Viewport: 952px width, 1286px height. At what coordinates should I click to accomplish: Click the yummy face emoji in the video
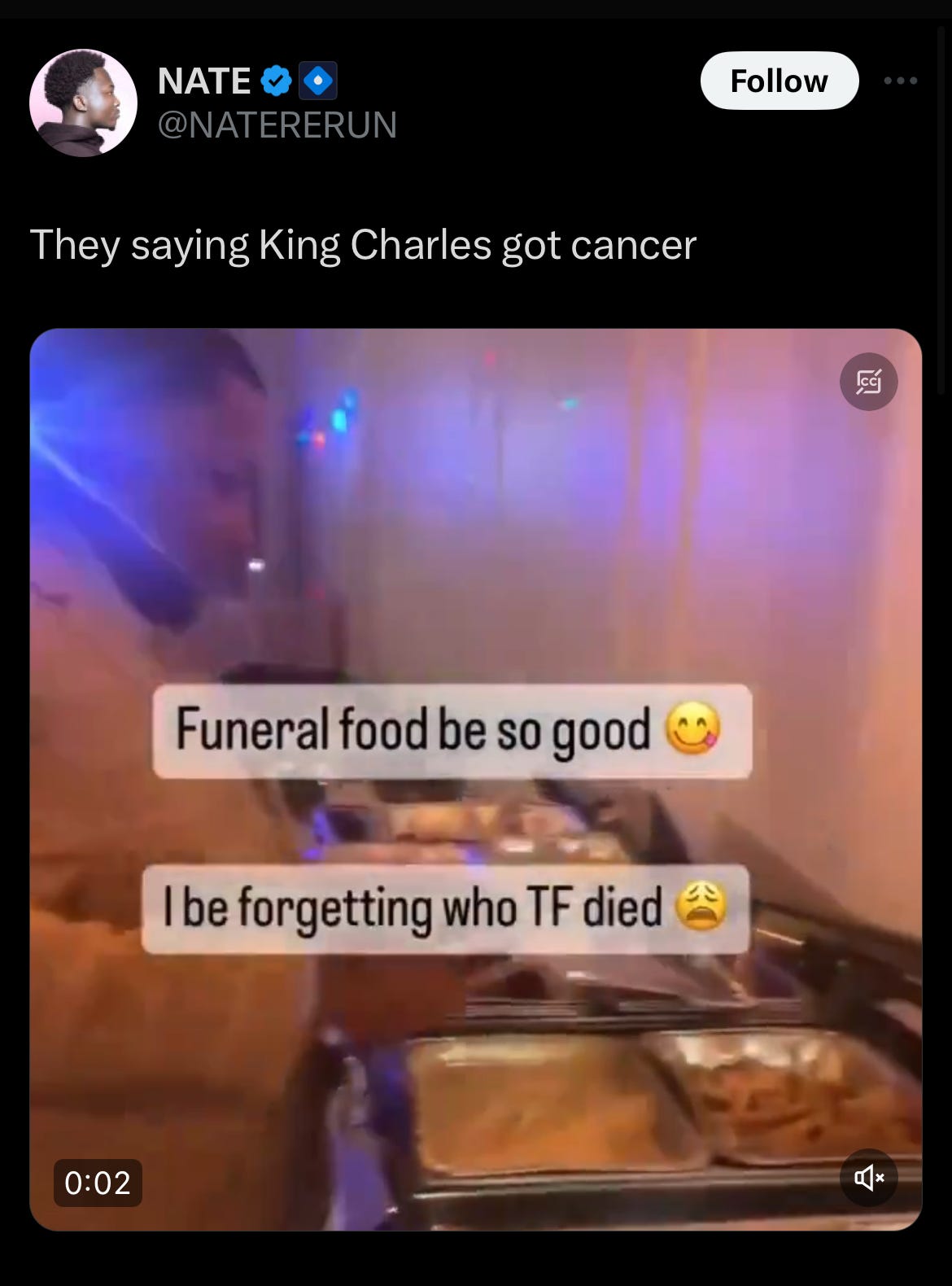click(692, 729)
